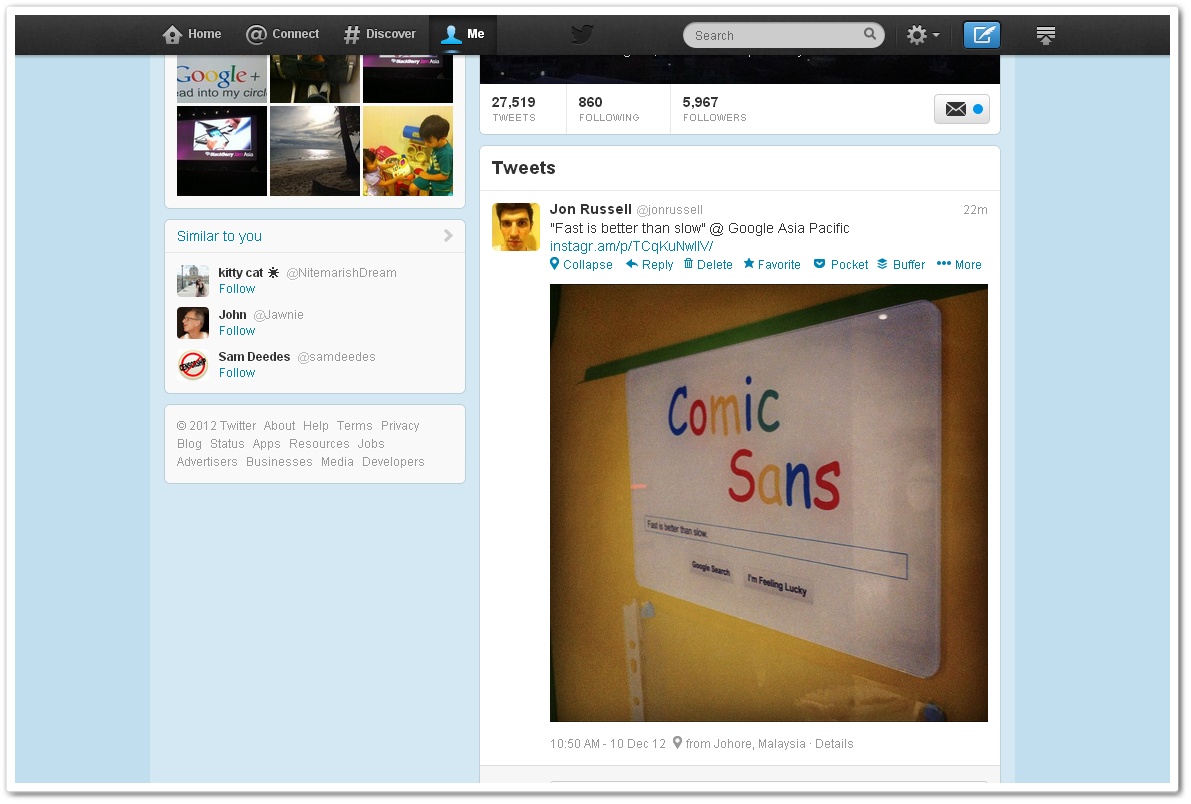
Task: Open the Advertisers footer link
Action: pyautogui.click(x=207, y=462)
